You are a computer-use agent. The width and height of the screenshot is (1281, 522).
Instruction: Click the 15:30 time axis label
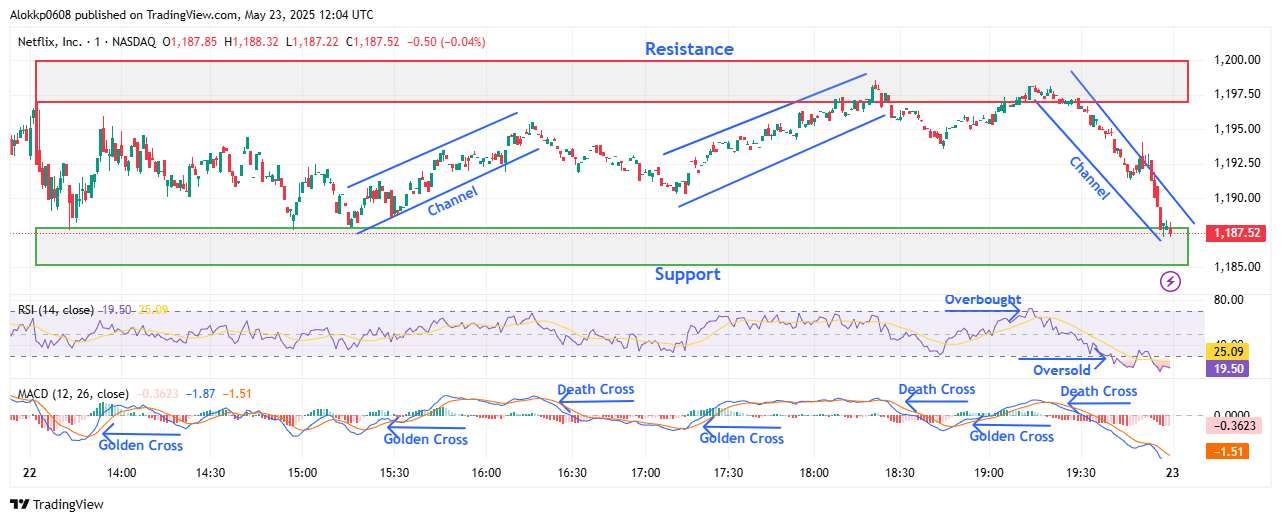[394, 473]
